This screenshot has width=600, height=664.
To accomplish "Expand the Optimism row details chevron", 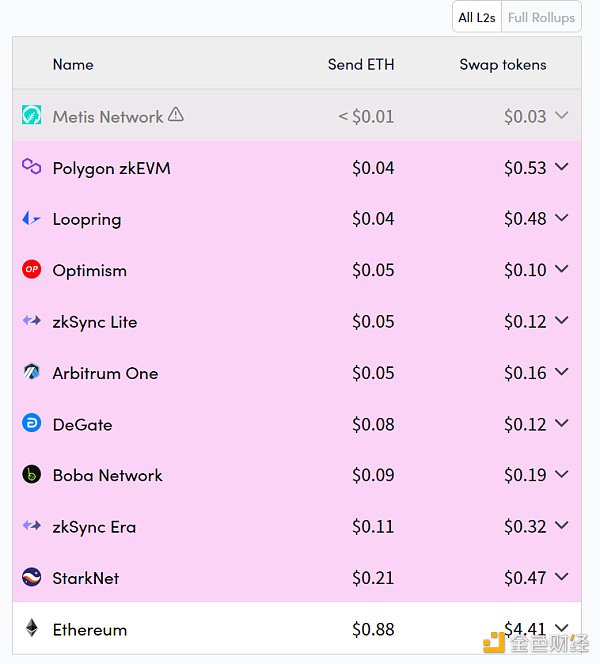I will click(561, 269).
